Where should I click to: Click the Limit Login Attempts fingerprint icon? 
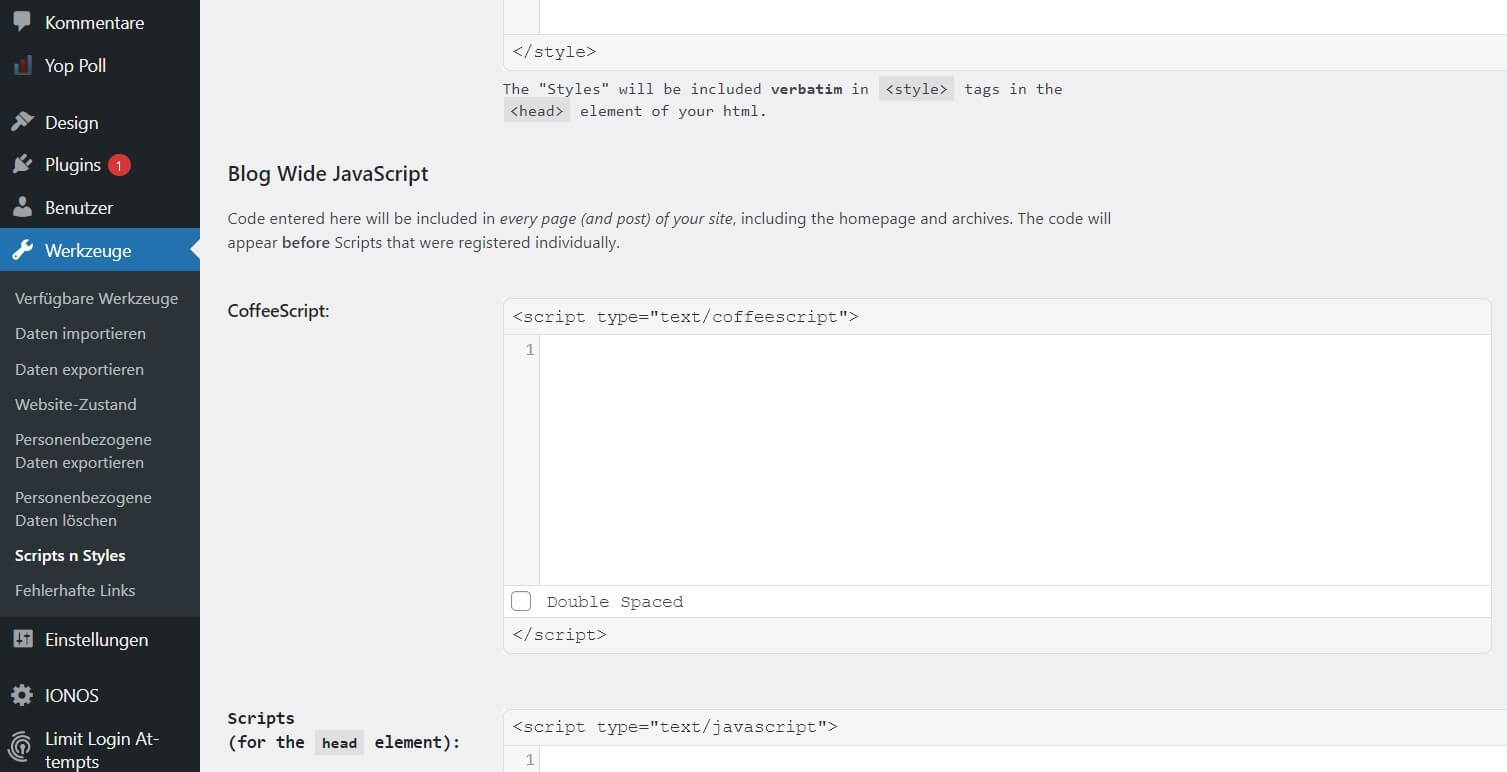click(22, 748)
